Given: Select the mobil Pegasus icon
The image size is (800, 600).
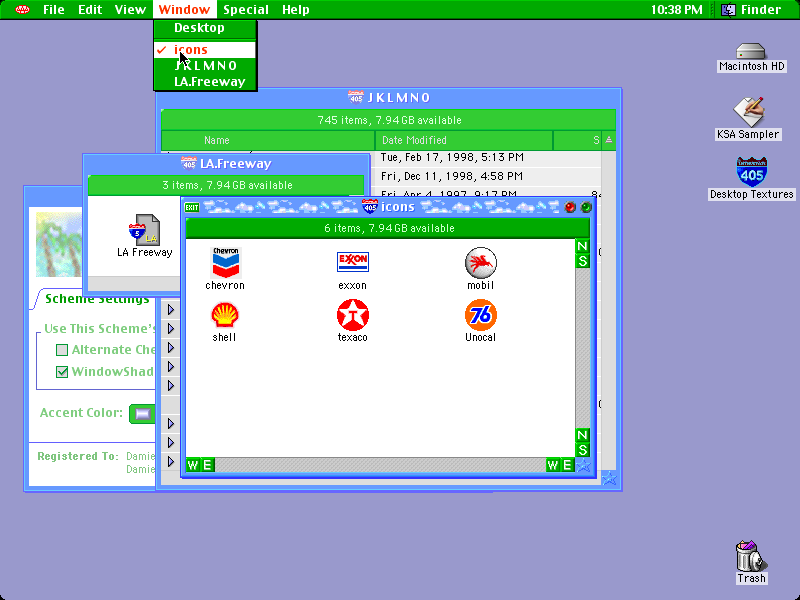Looking at the screenshot, I should click(481, 263).
